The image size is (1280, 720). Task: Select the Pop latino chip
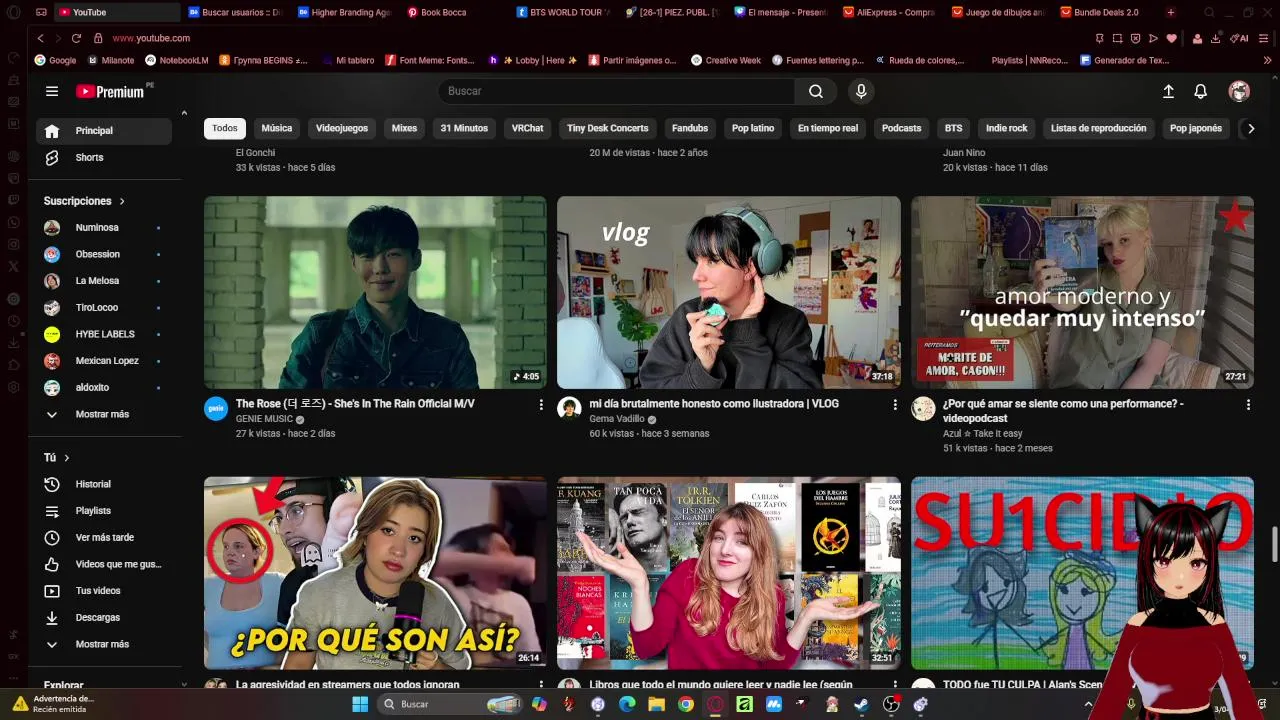(753, 128)
